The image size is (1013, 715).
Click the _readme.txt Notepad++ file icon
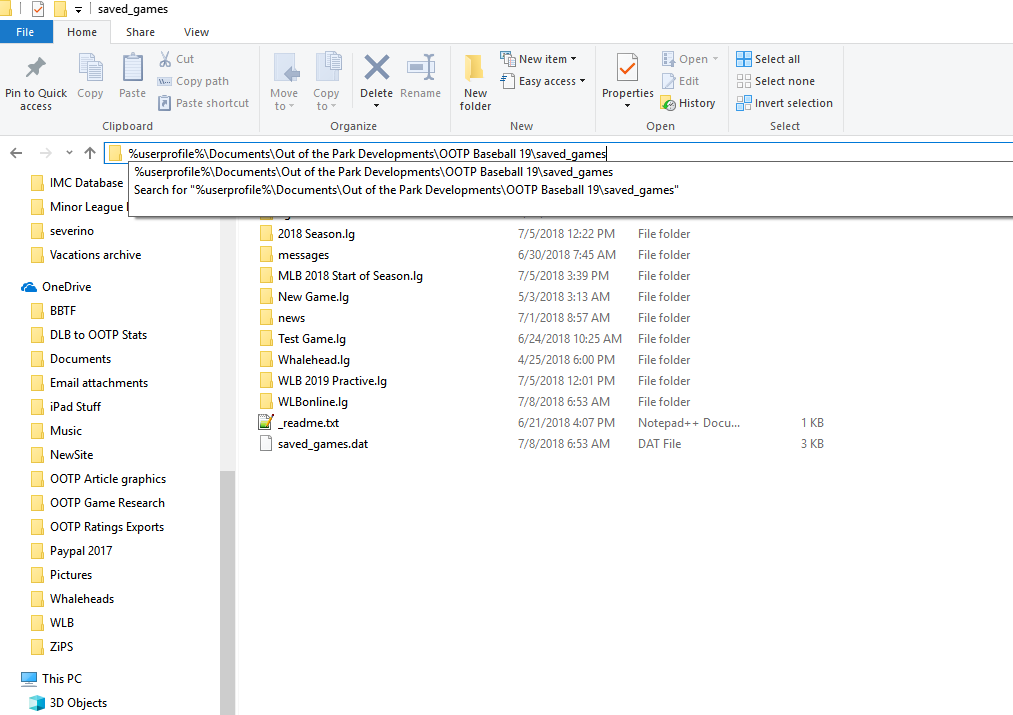(x=266, y=423)
